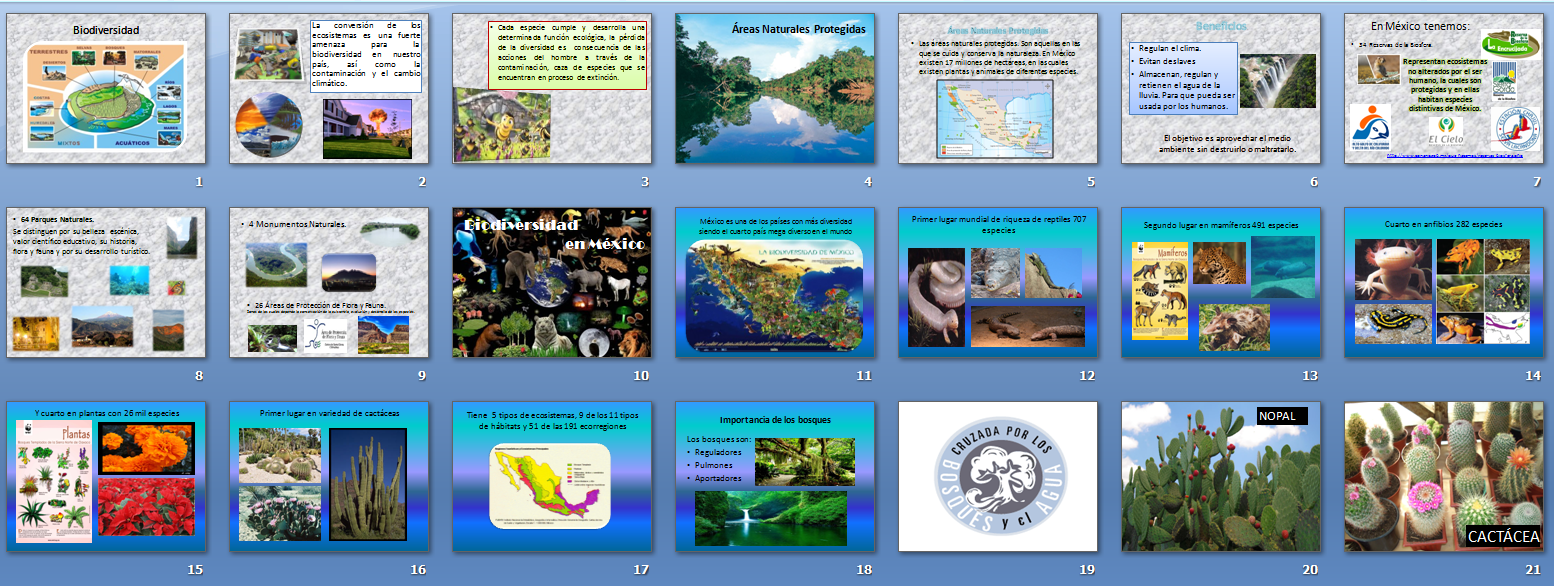
Task: Choose slide 18 Importancia de los bosques
Action: coord(775,476)
